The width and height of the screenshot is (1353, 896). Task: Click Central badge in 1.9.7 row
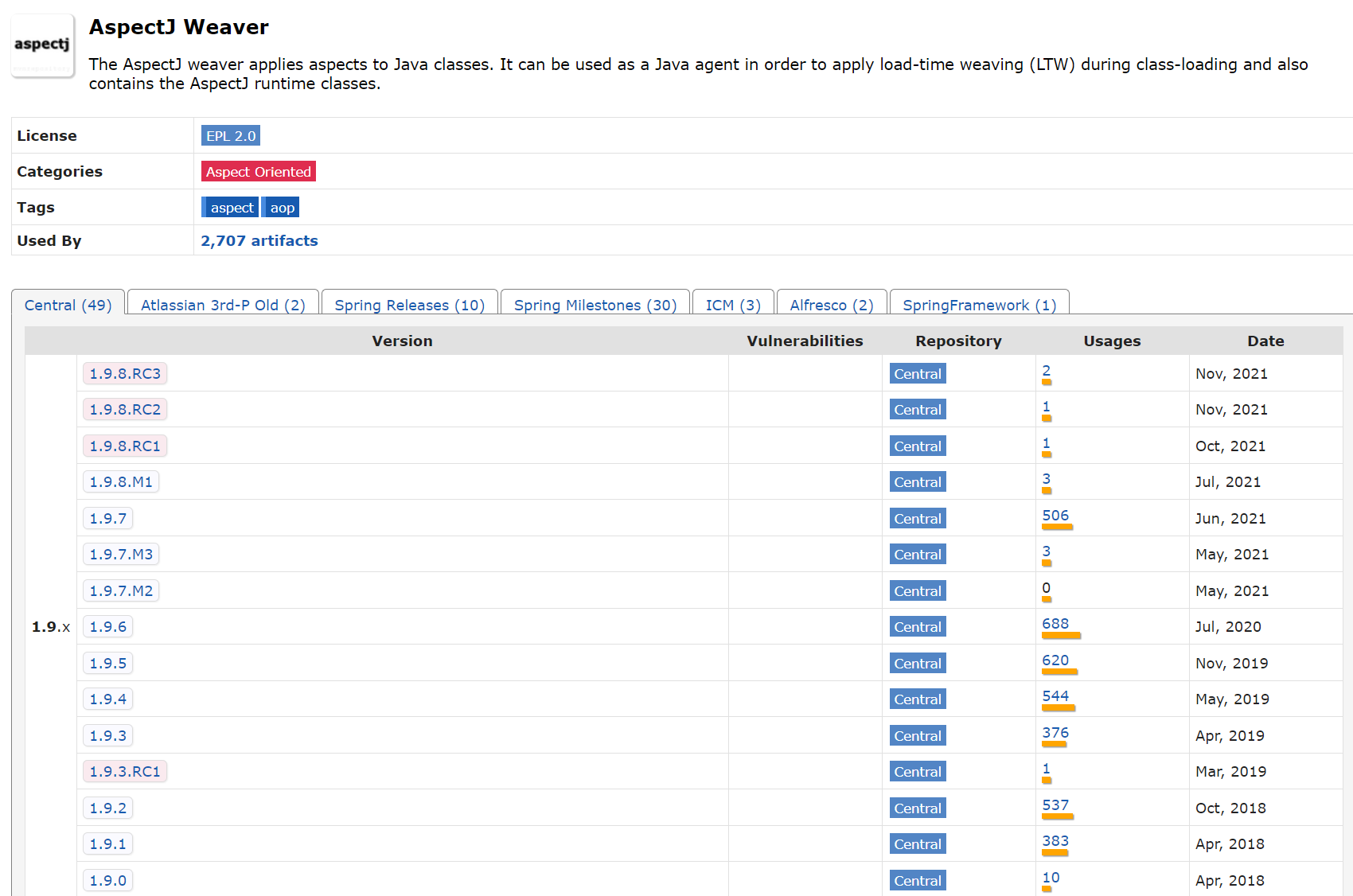point(918,519)
